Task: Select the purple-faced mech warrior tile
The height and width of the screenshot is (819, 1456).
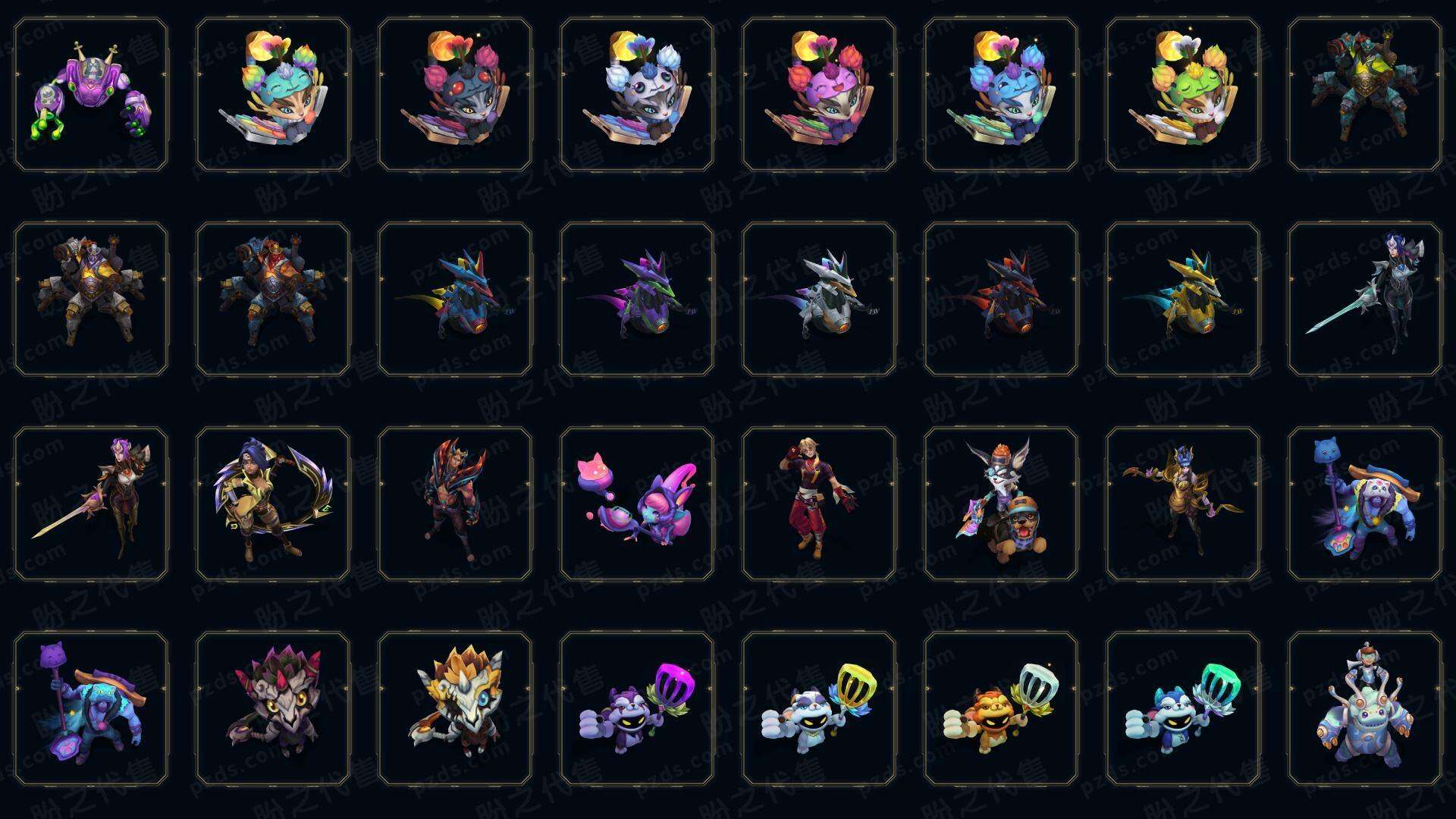Action: (x=91, y=299)
